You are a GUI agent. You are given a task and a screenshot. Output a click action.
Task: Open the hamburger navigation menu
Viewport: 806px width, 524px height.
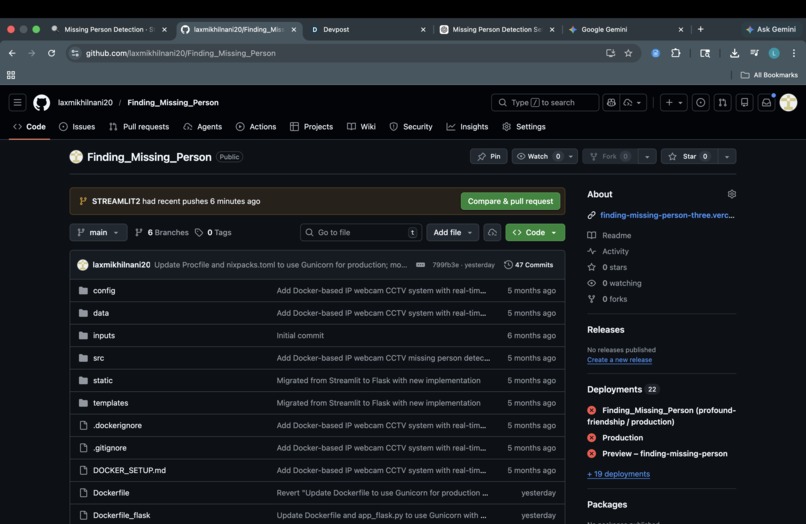pyautogui.click(x=17, y=103)
